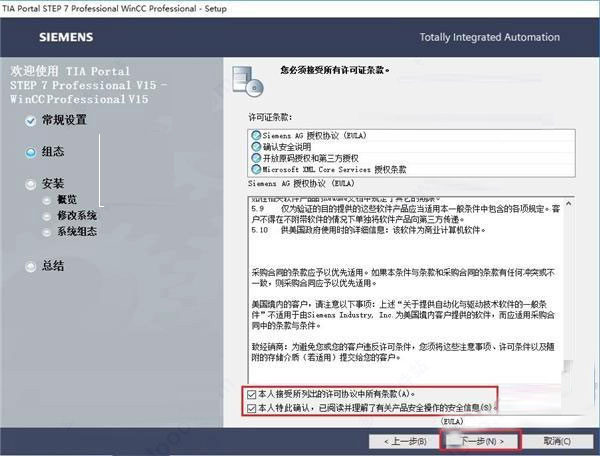The height and width of the screenshot is (456, 600).
Task: Click globe icon beside Siemens AG EULA
Action: point(256,135)
